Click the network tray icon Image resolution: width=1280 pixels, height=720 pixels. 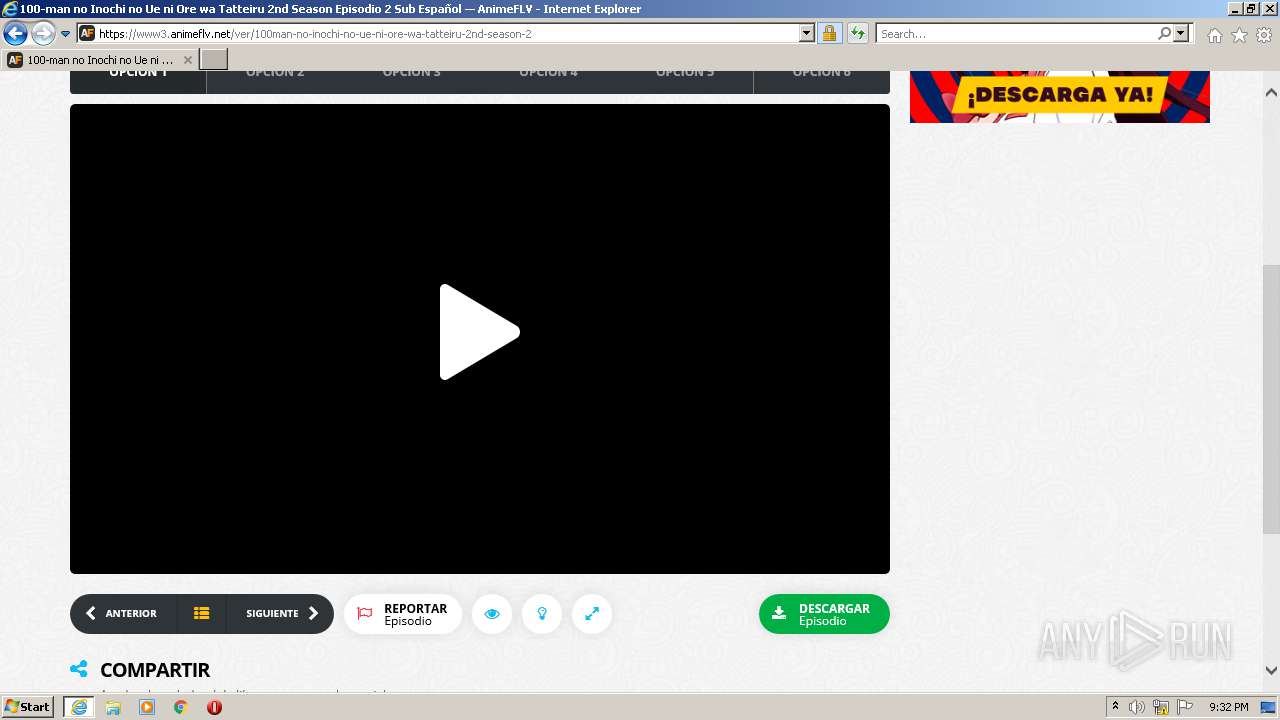[x=1161, y=707]
